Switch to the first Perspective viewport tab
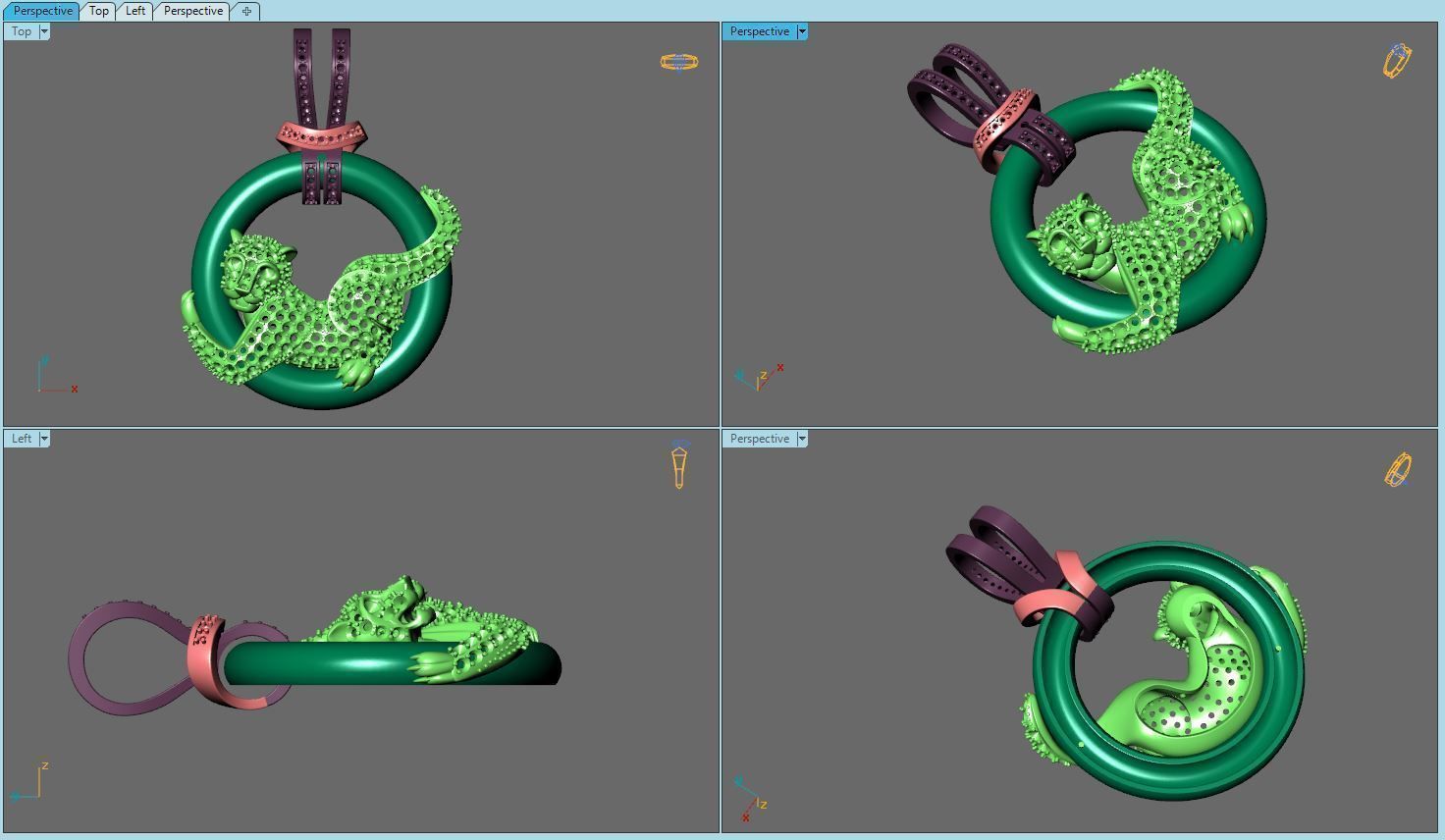Viewport: 1445px width, 840px height. point(42,11)
